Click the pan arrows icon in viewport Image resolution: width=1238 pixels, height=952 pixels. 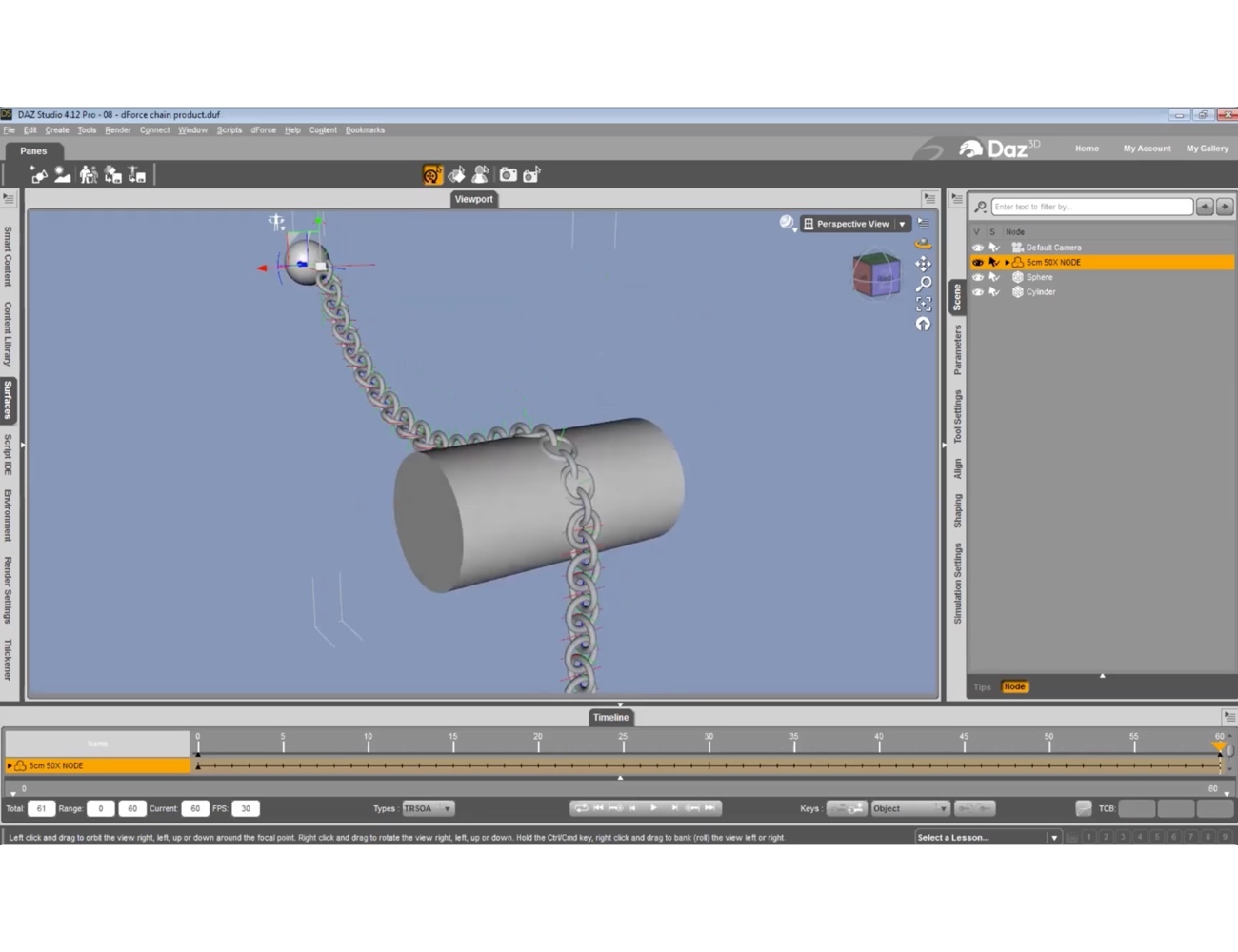pyautogui.click(x=923, y=264)
